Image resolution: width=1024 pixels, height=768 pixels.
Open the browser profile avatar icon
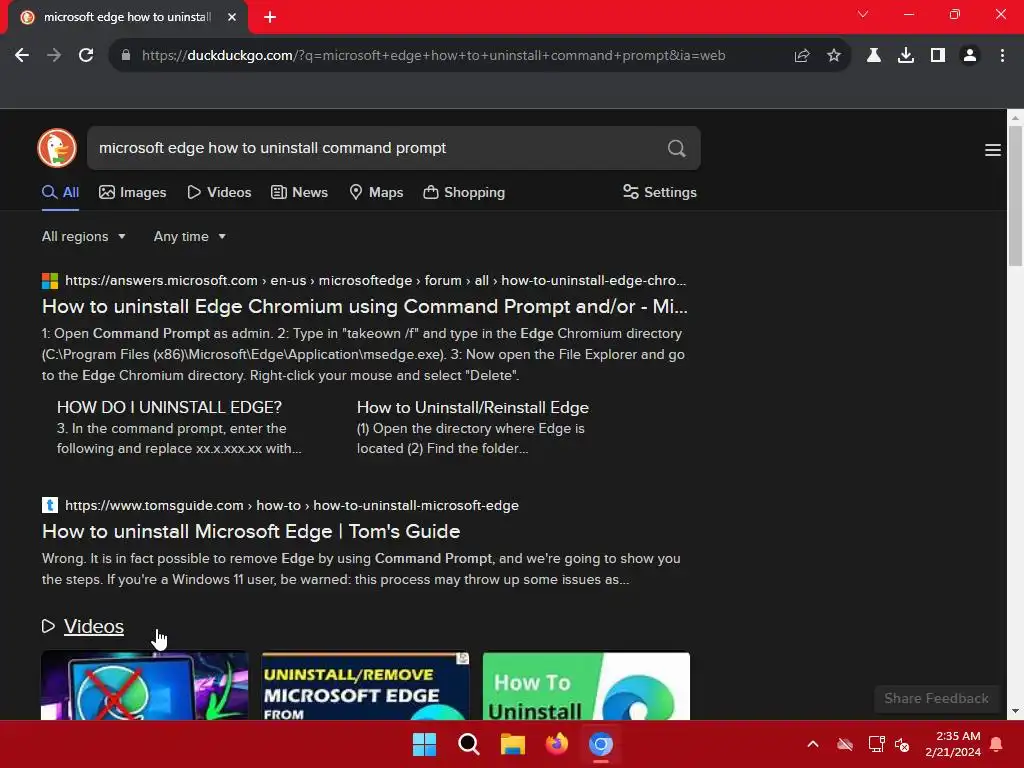point(970,56)
